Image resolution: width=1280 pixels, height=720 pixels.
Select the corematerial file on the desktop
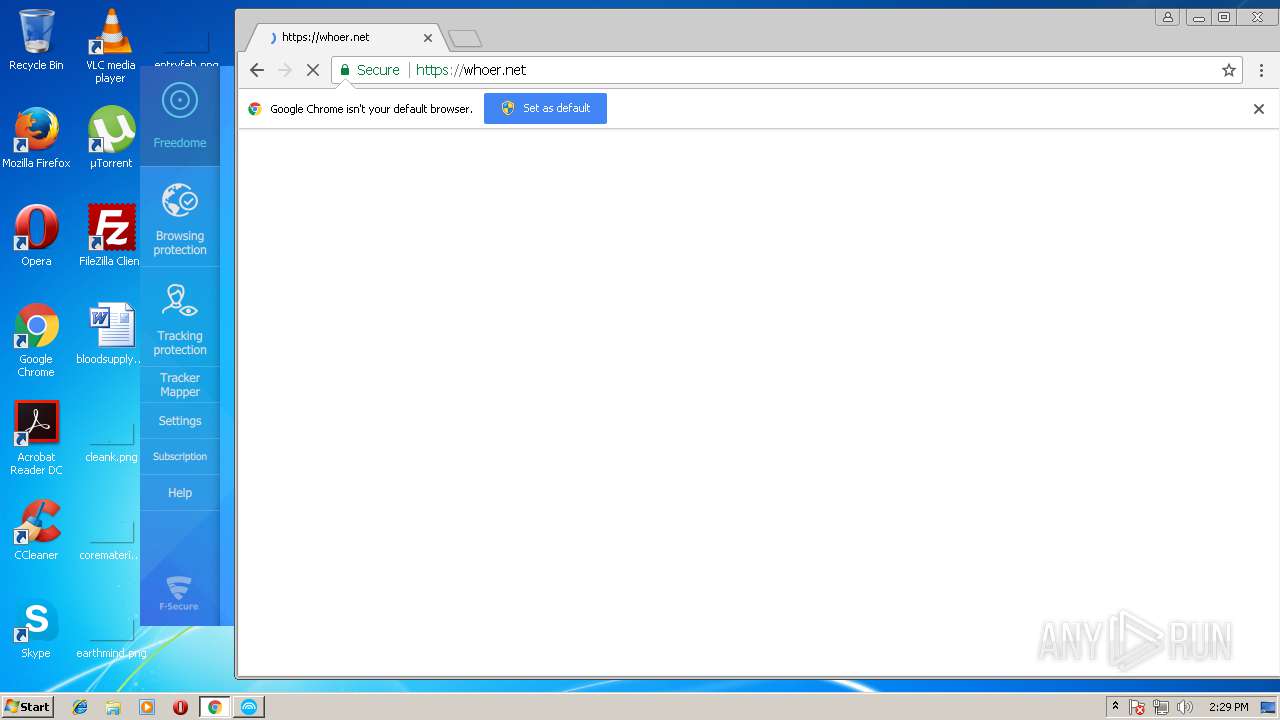pyautogui.click(x=111, y=538)
